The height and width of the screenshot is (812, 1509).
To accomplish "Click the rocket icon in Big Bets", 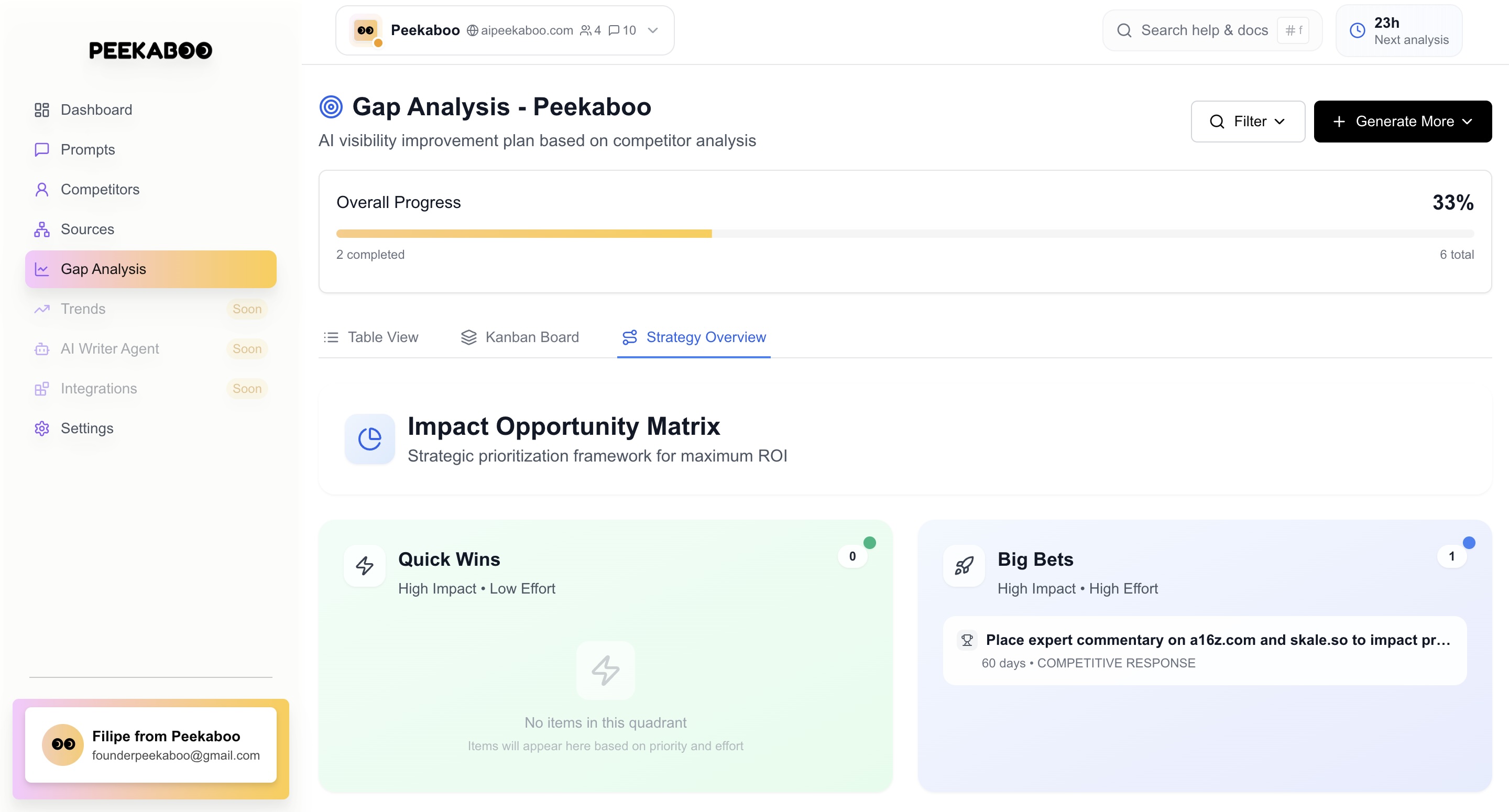I will click(964, 565).
